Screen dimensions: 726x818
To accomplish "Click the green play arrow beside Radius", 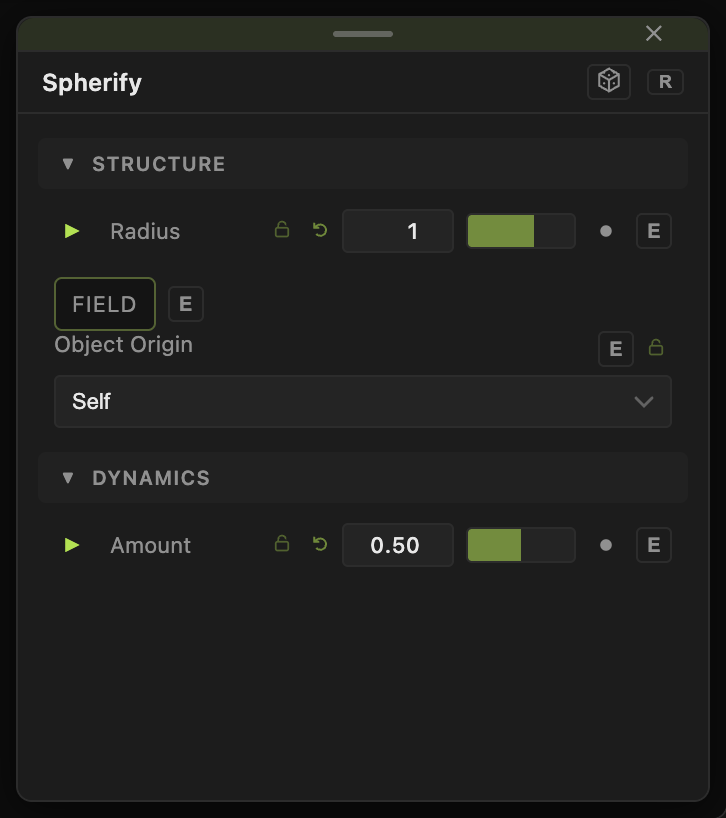I will coord(72,231).
